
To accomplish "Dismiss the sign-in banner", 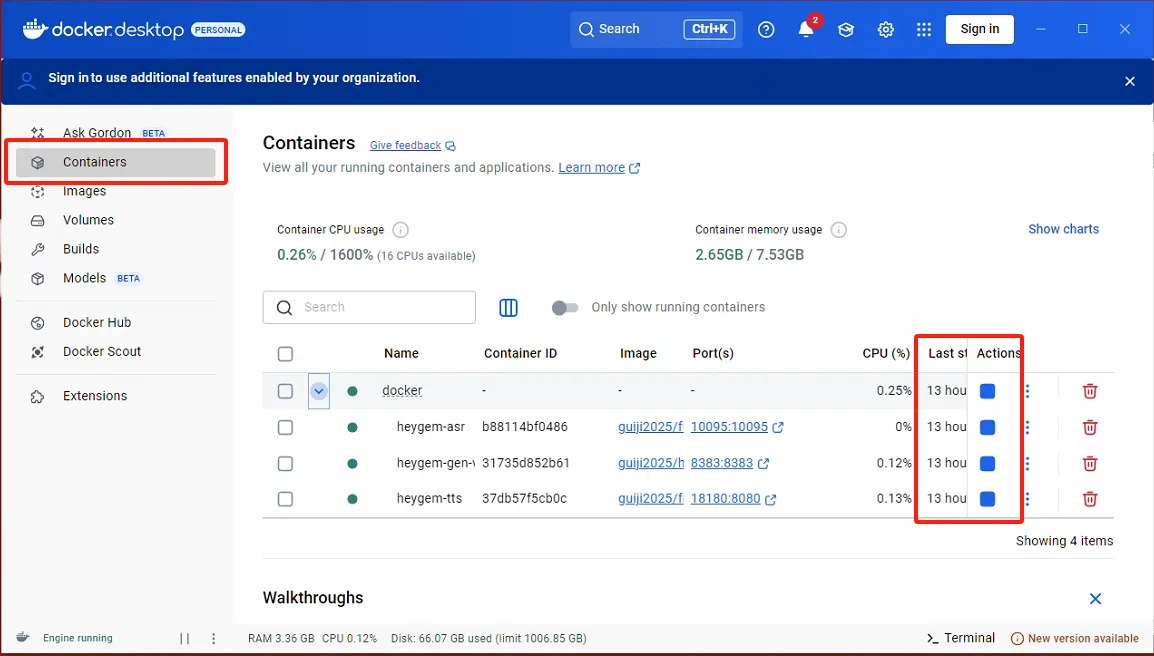I will click(1130, 81).
